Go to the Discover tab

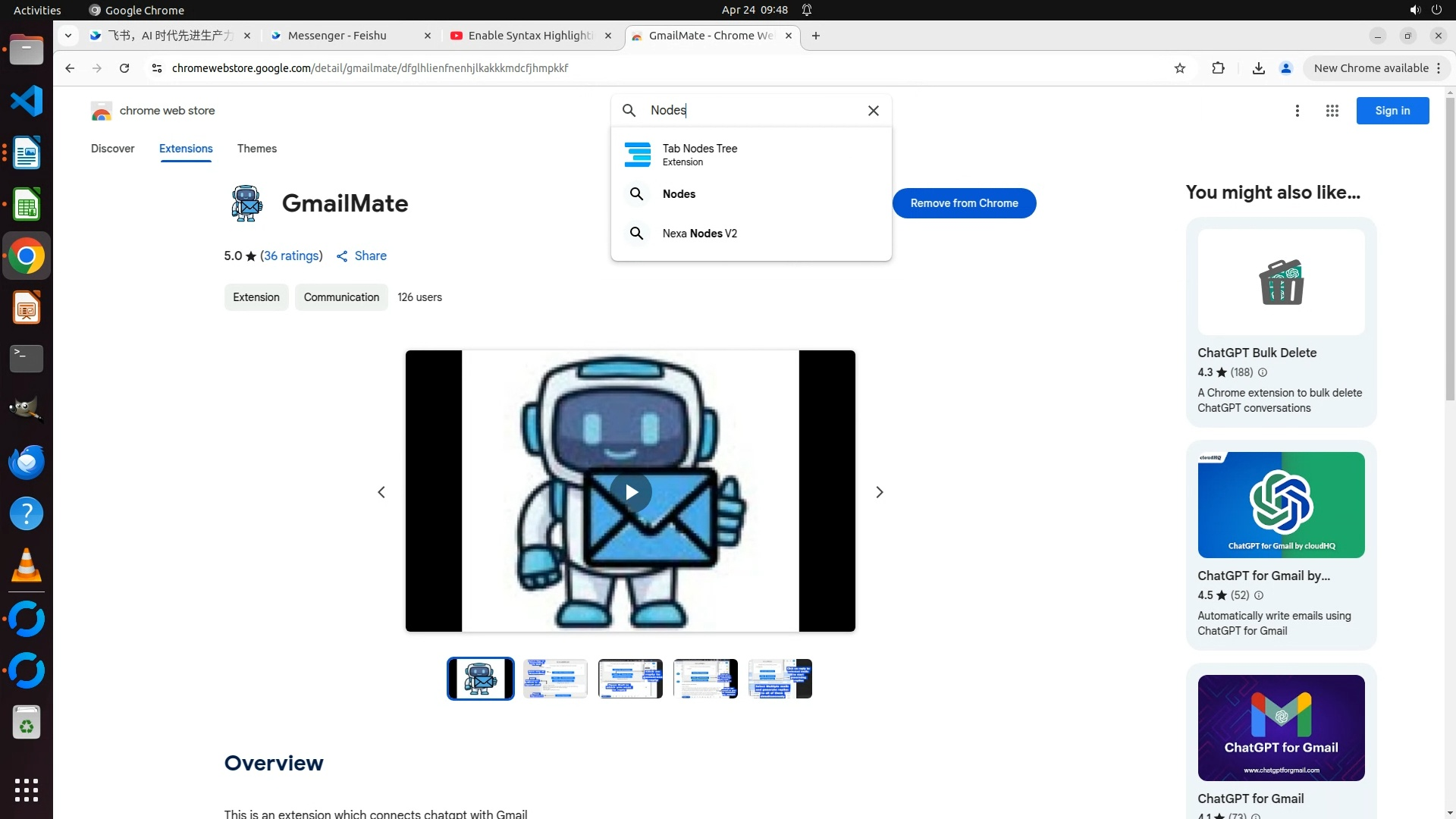(x=112, y=149)
